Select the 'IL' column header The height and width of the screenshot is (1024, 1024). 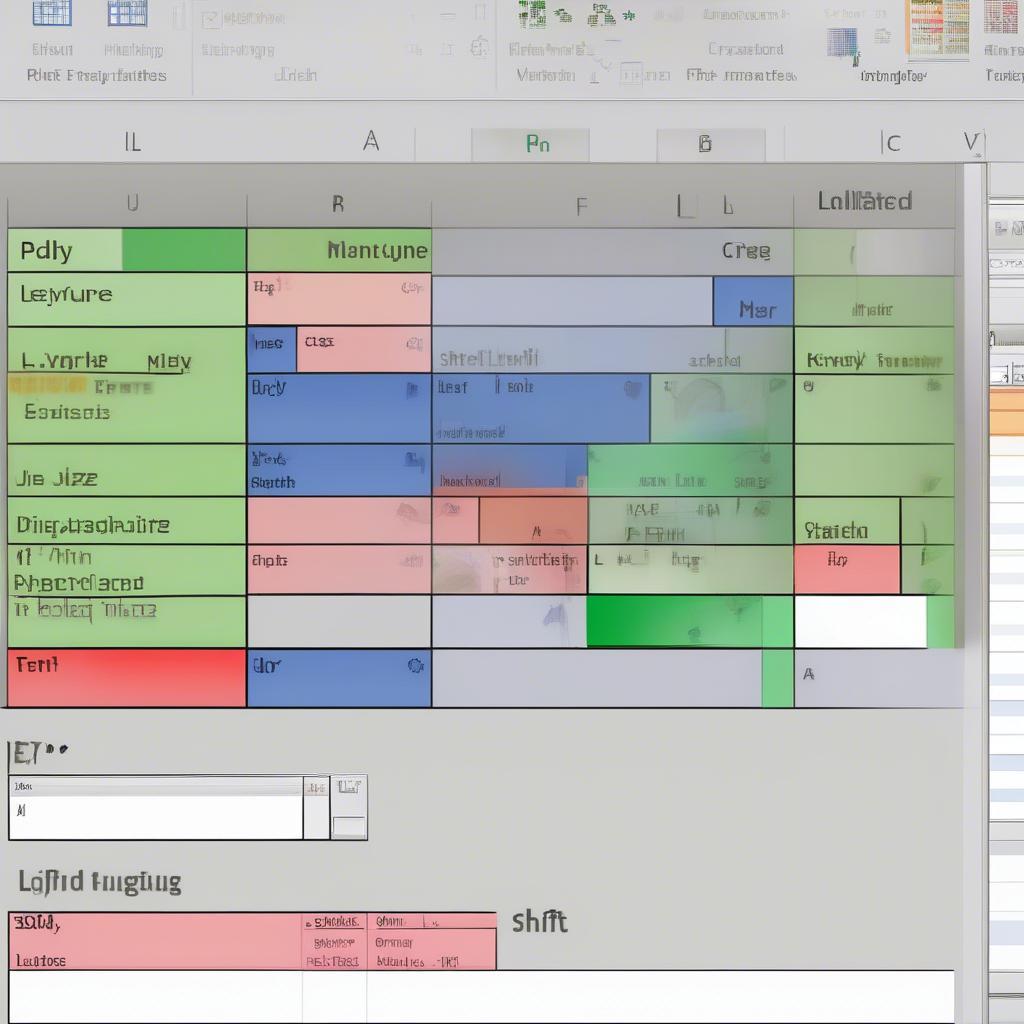tap(133, 141)
